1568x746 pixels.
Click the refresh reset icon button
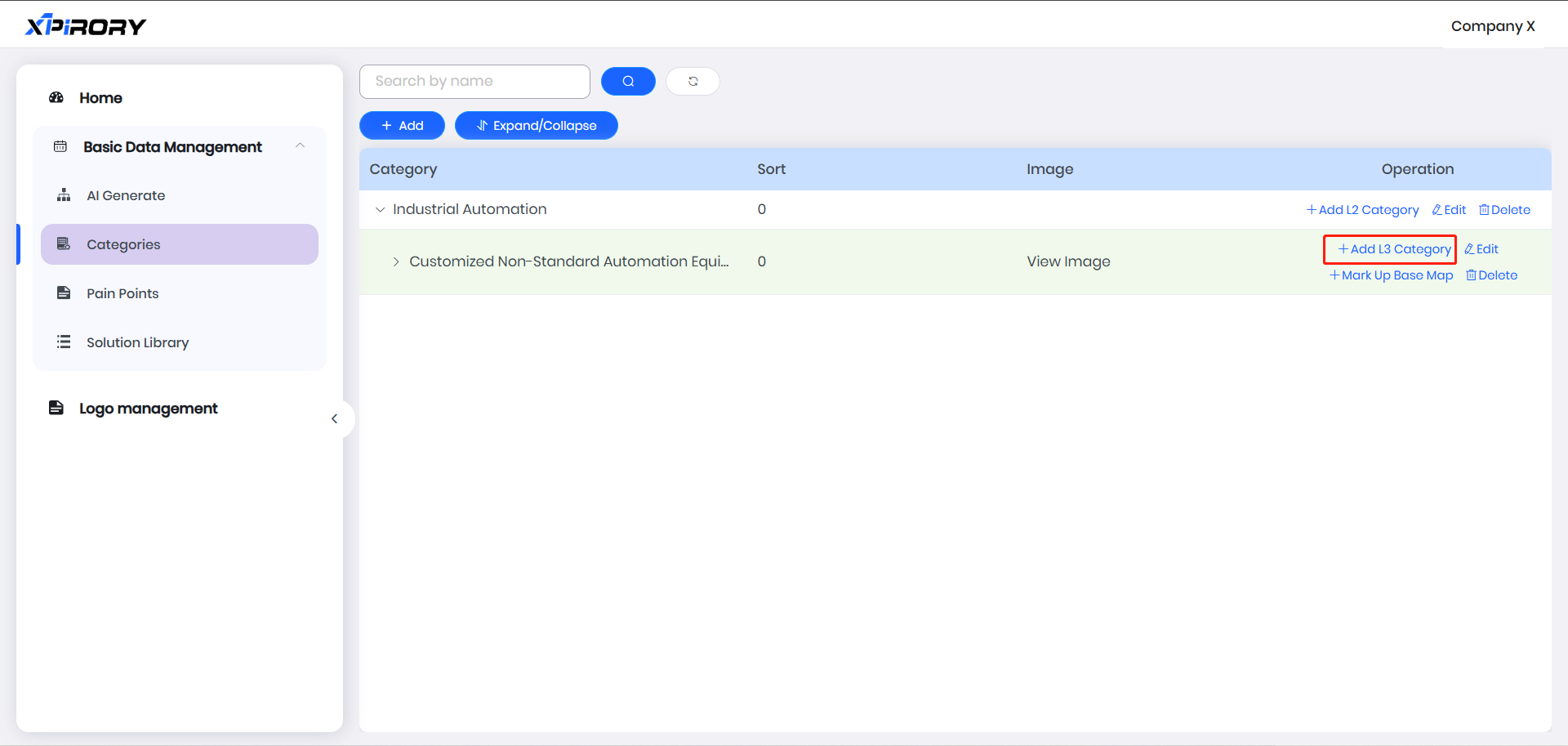(693, 81)
